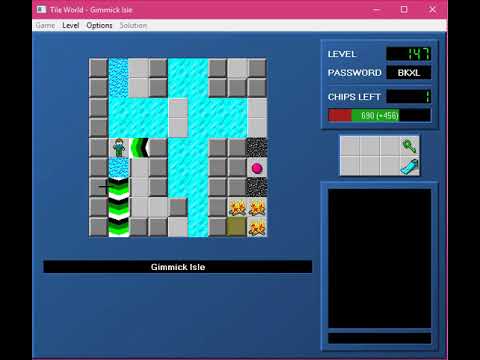Screen dimensions: 480x360
Task: Click the Chip character tile
Action: coord(119,148)
